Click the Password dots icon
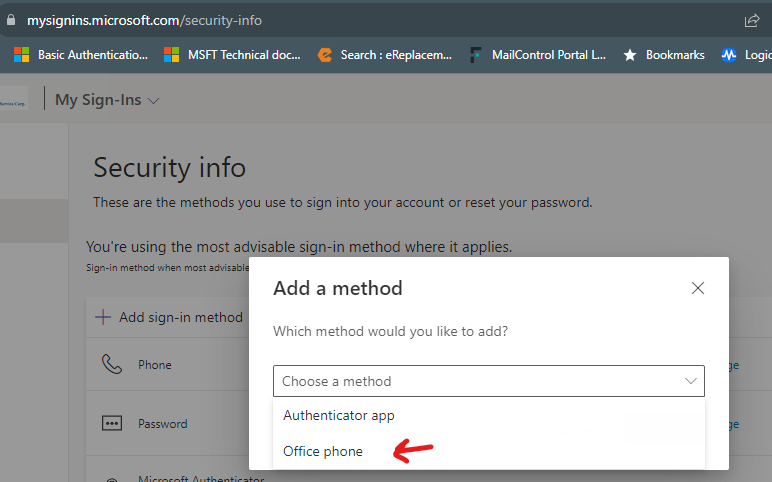The height and width of the screenshot is (482, 772). coord(112,423)
